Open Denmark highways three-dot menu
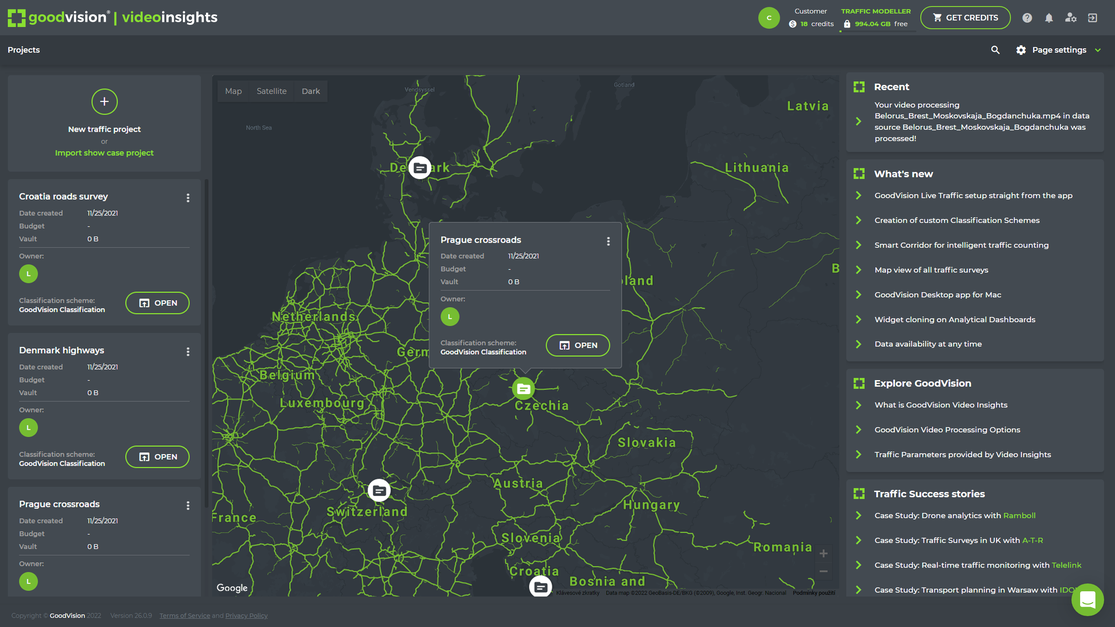Screen dimensions: 1115x627 coord(188,351)
